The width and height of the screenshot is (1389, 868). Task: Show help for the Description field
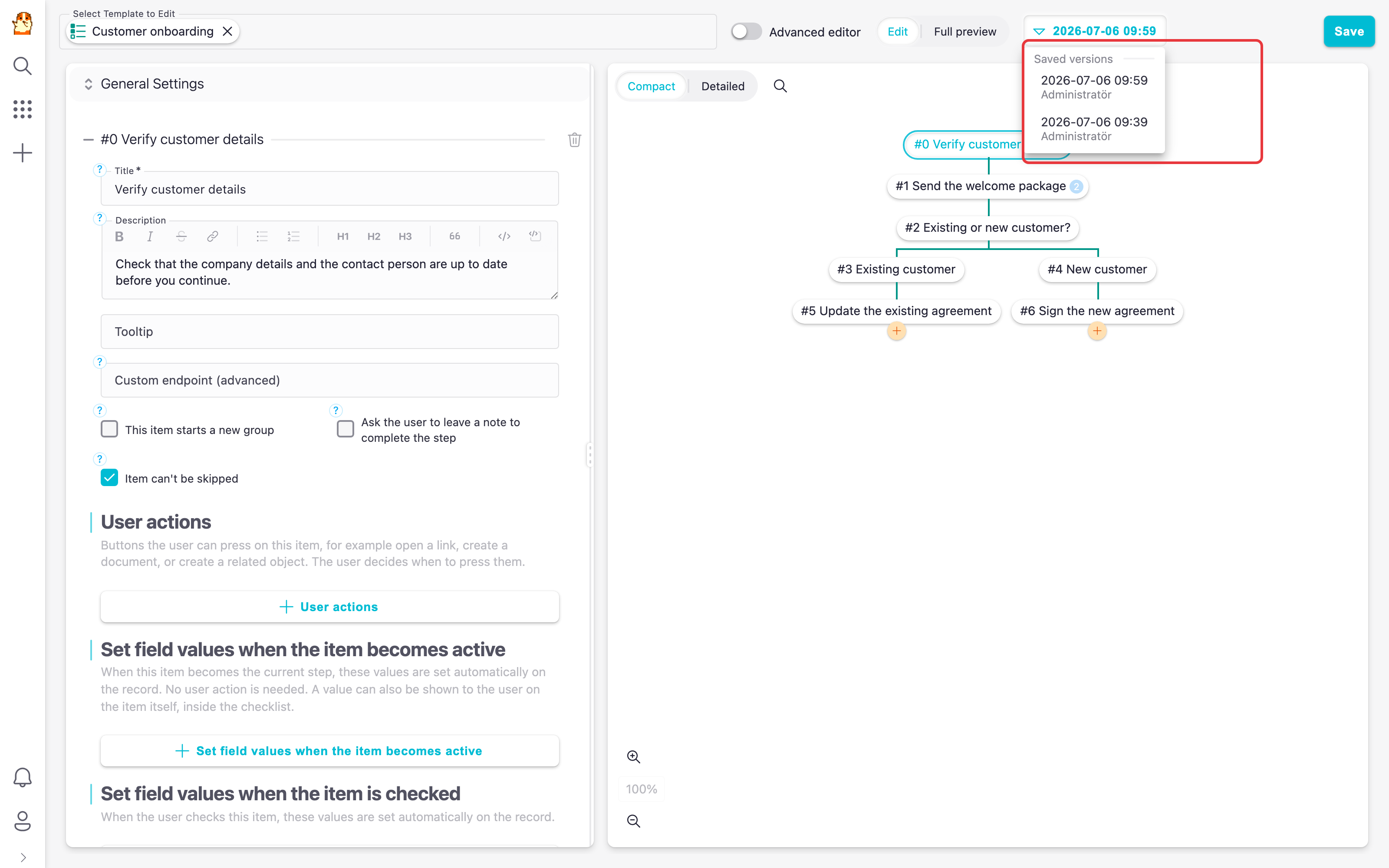100,218
